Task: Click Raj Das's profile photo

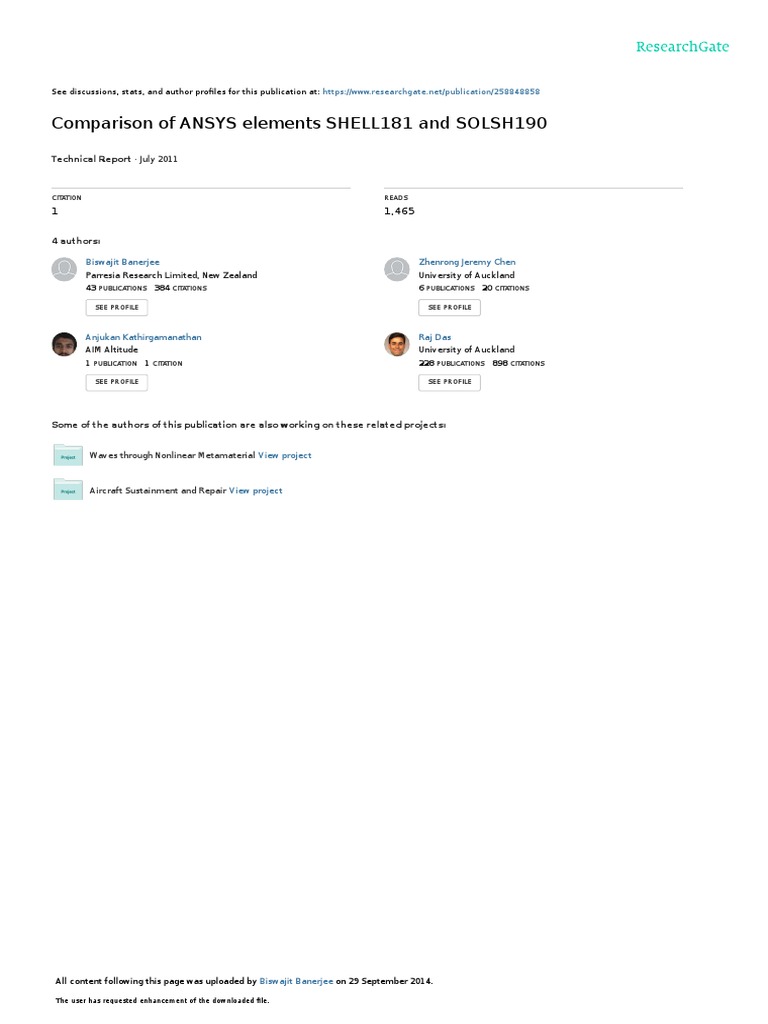Action: click(x=397, y=344)
